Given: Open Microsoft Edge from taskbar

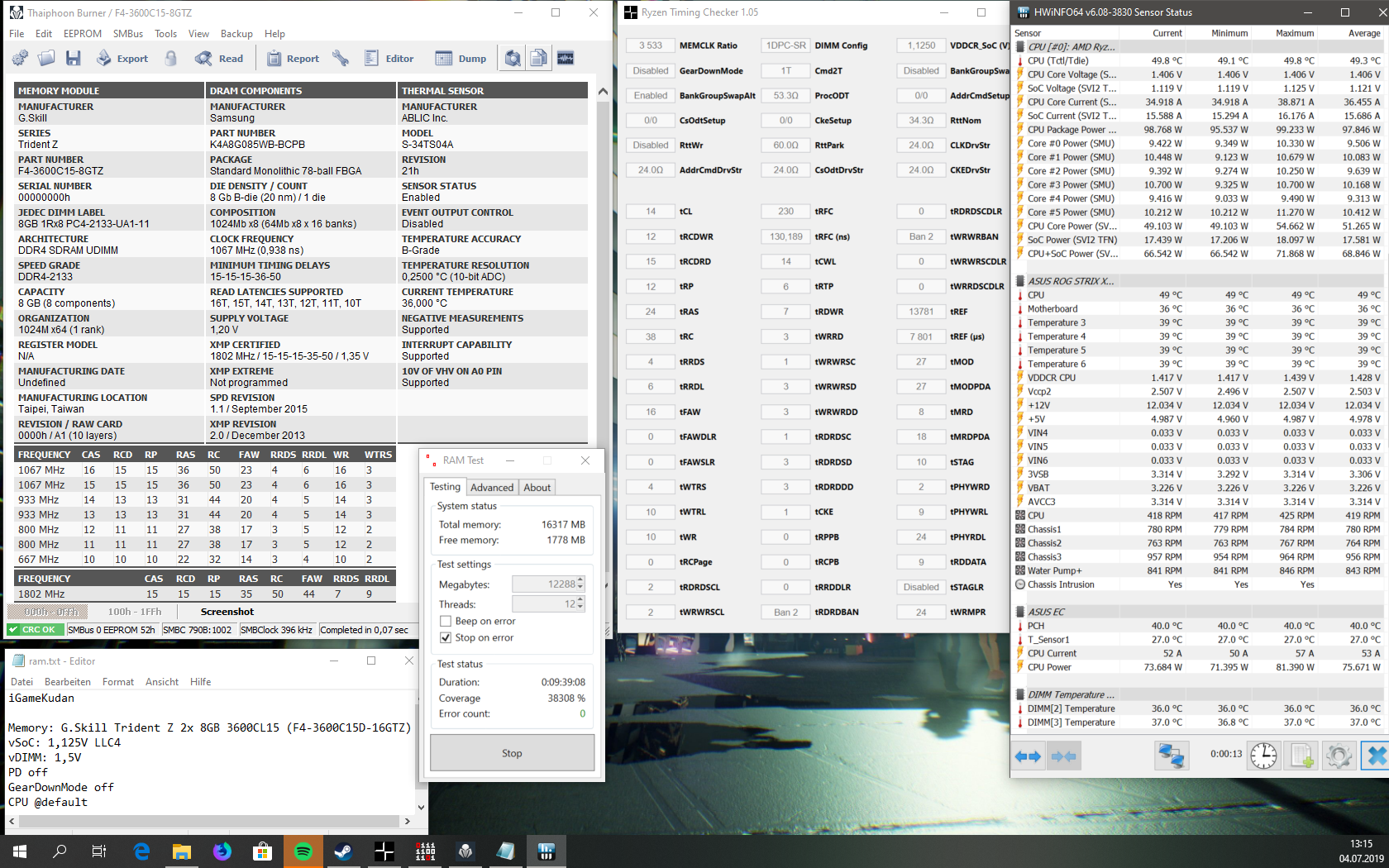Looking at the screenshot, I should coord(141,851).
